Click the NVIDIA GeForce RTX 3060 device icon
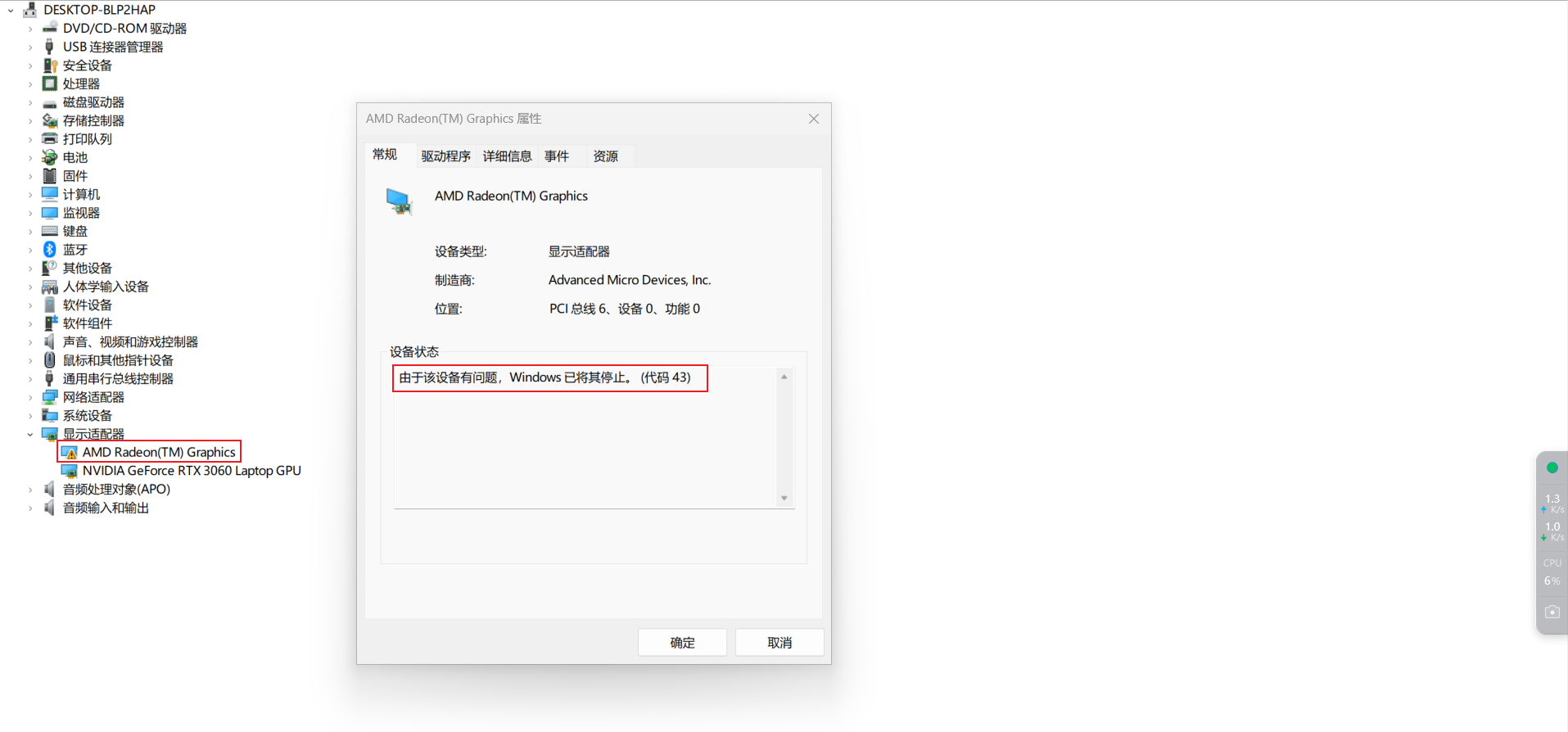This screenshot has width=1568, height=732. [70, 471]
